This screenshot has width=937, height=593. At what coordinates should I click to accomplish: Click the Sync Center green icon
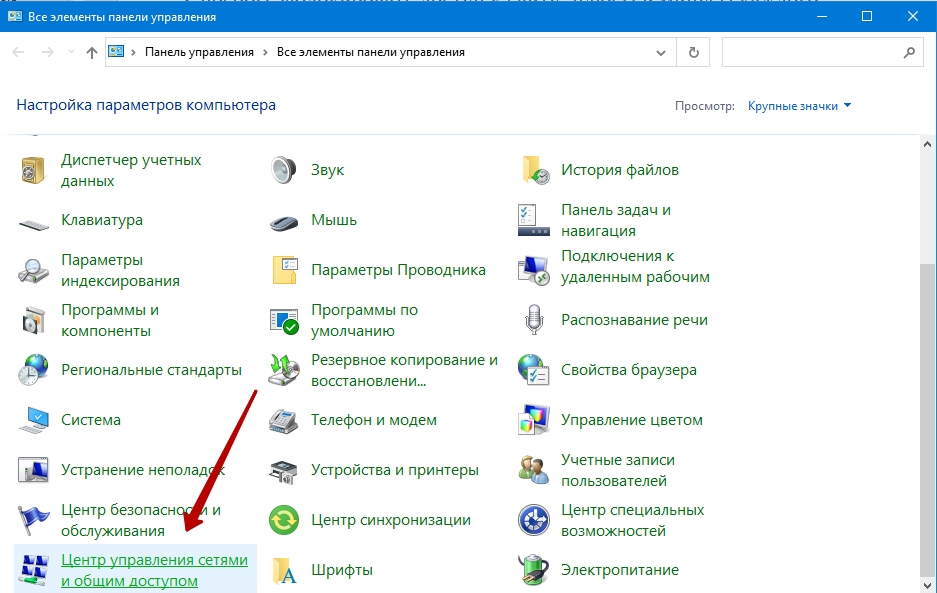tap(285, 520)
